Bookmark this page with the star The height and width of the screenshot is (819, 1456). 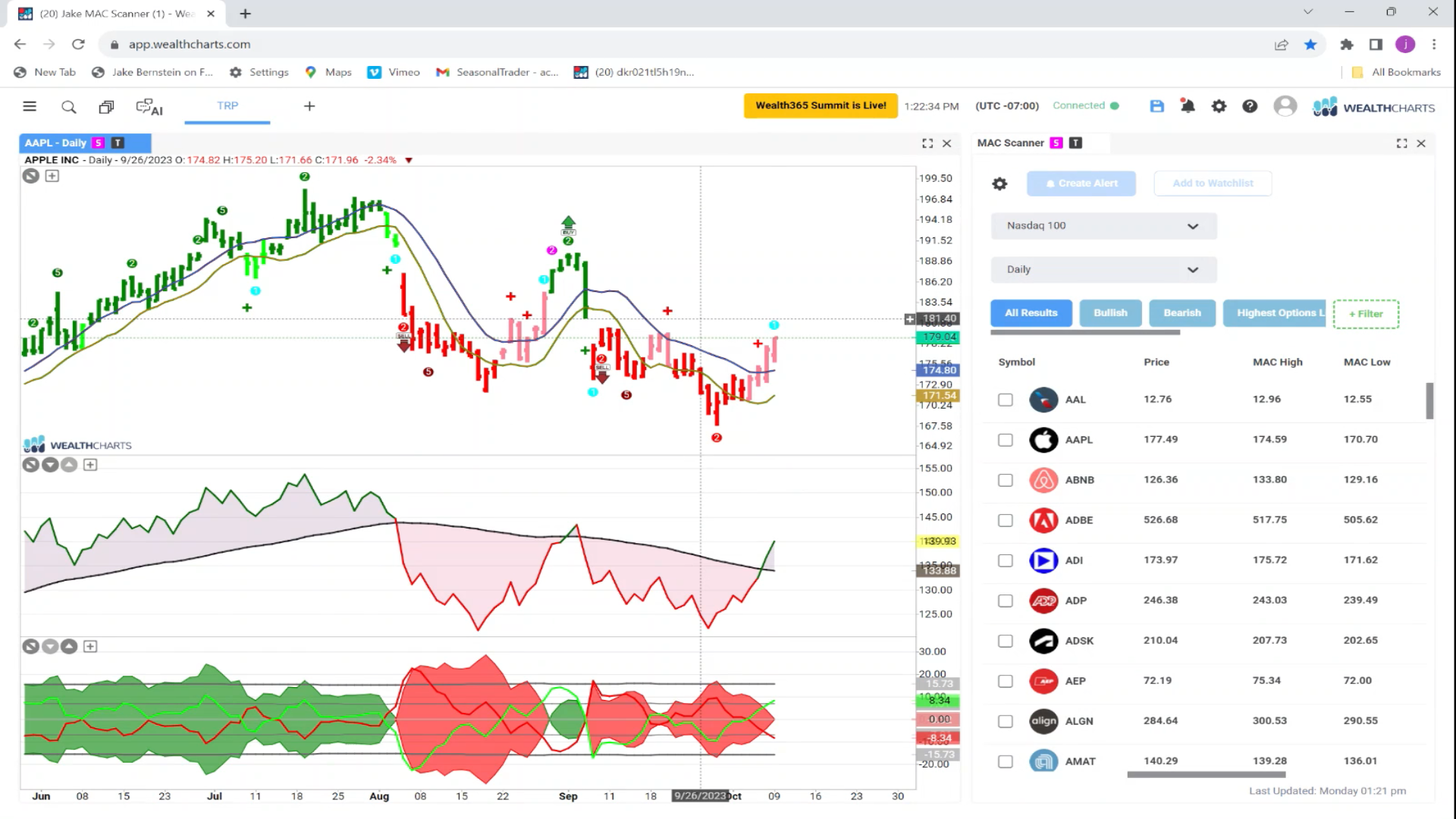tap(1310, 45)
